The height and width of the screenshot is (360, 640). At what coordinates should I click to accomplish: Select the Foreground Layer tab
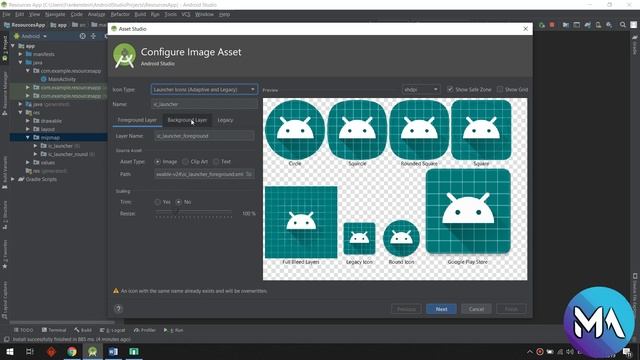(x=137, y=120)
